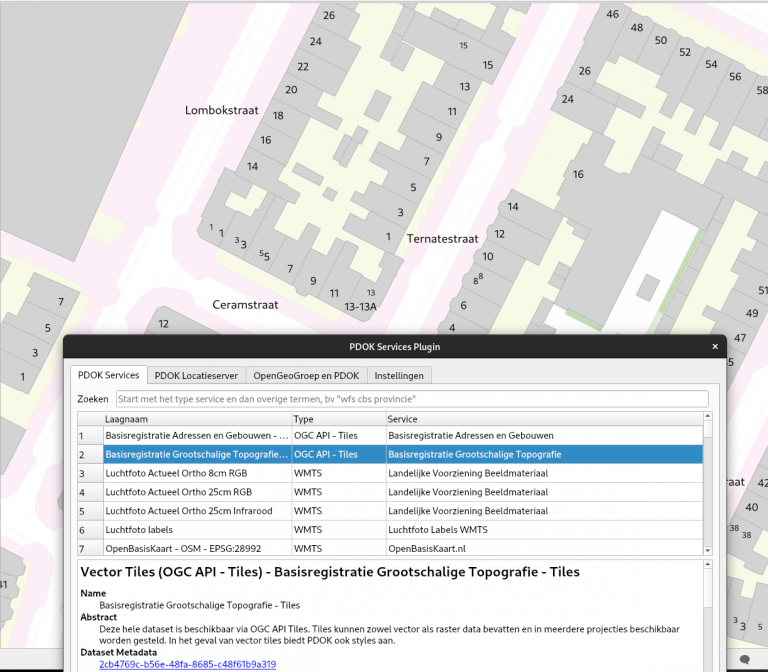Screen dimensions: 768x672
Task: Select row header number 1
Action: 90,436
